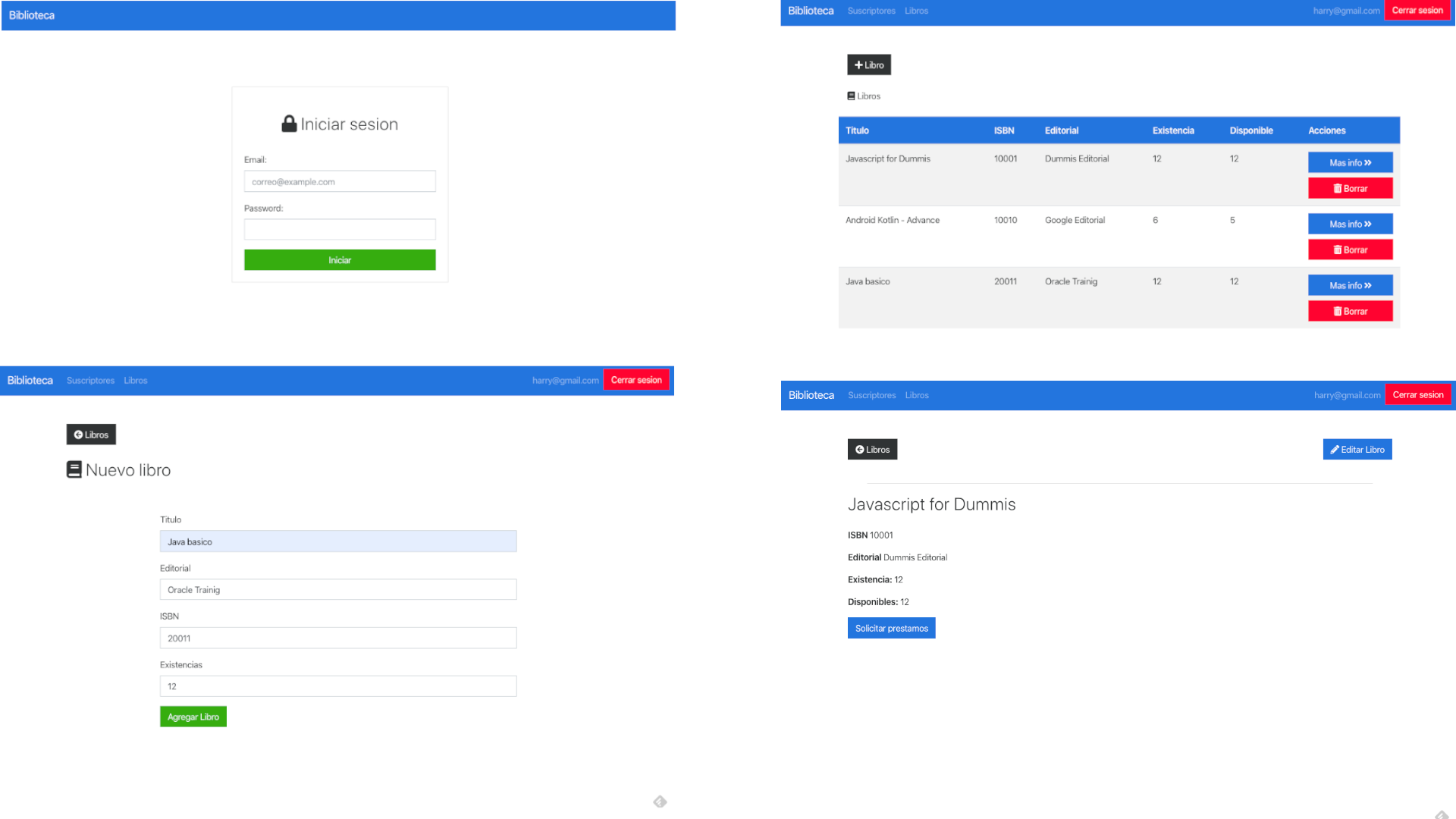Viewport: 1456px width, 819px height.
Task: Click the Javascript for Dummis heading on detail page
Action: coord(931,504)
